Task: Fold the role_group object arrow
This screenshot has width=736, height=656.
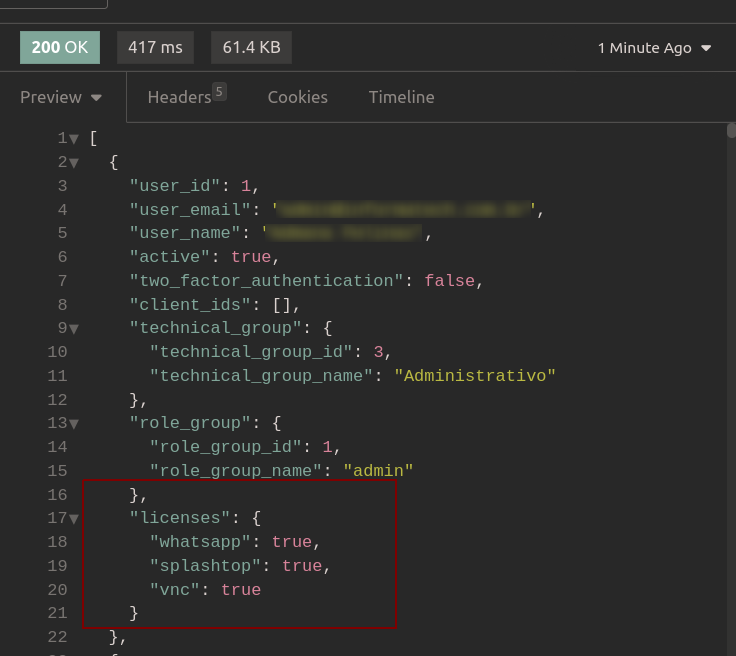Action: (74, 424)
